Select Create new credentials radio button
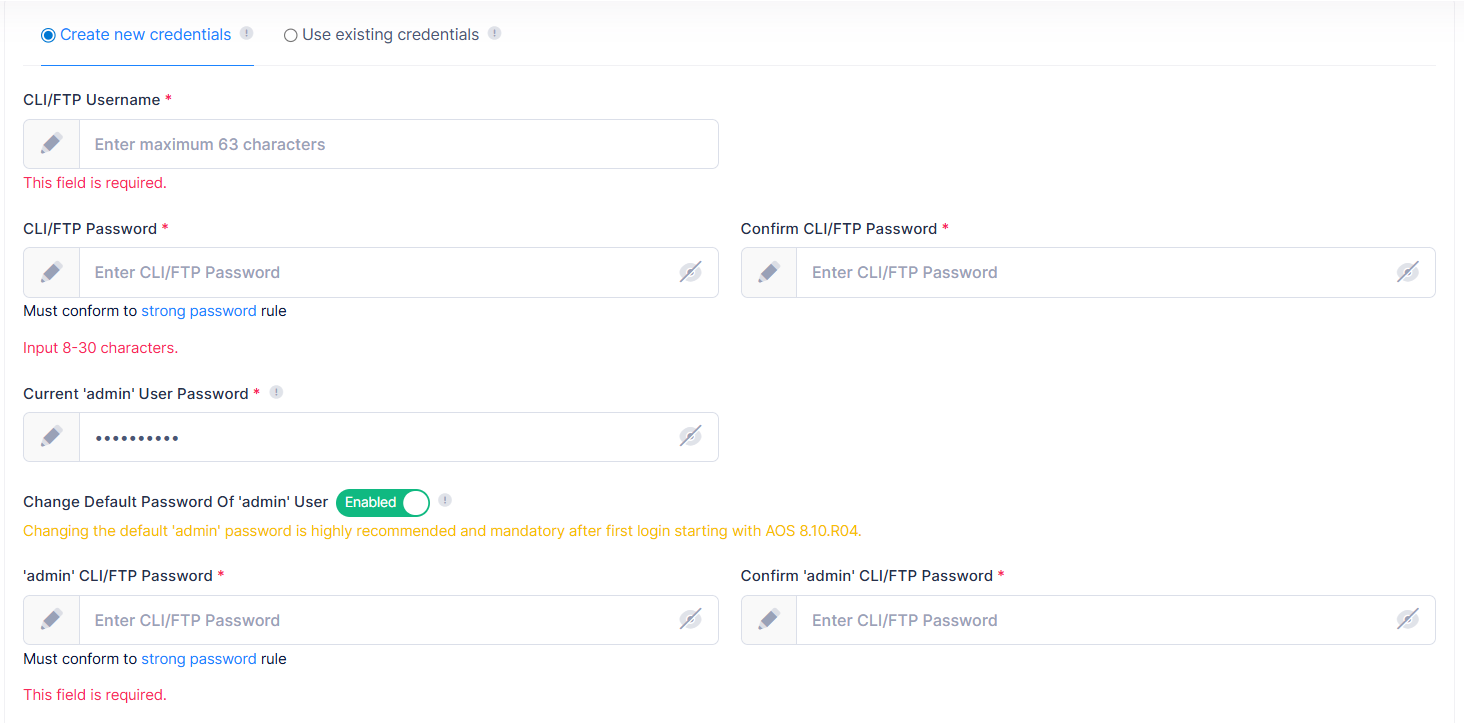The width and height of the screenshot is (1464, 723). (x=48, y=35)
